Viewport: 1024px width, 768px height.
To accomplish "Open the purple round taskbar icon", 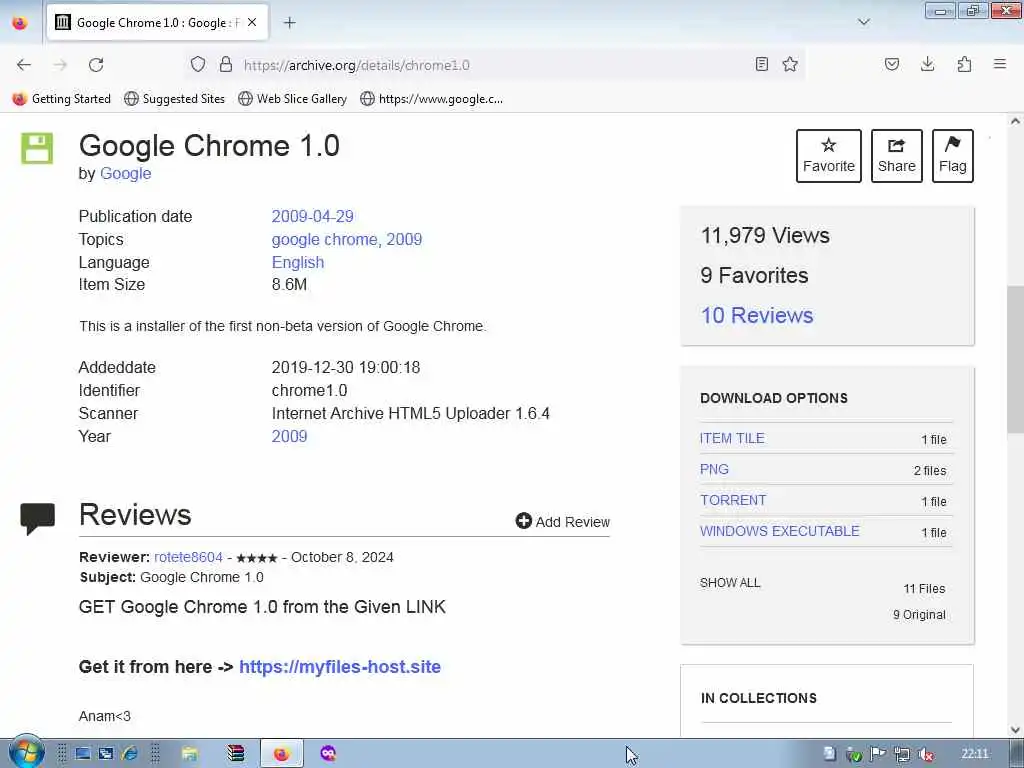I will click(x=328, y=754).
